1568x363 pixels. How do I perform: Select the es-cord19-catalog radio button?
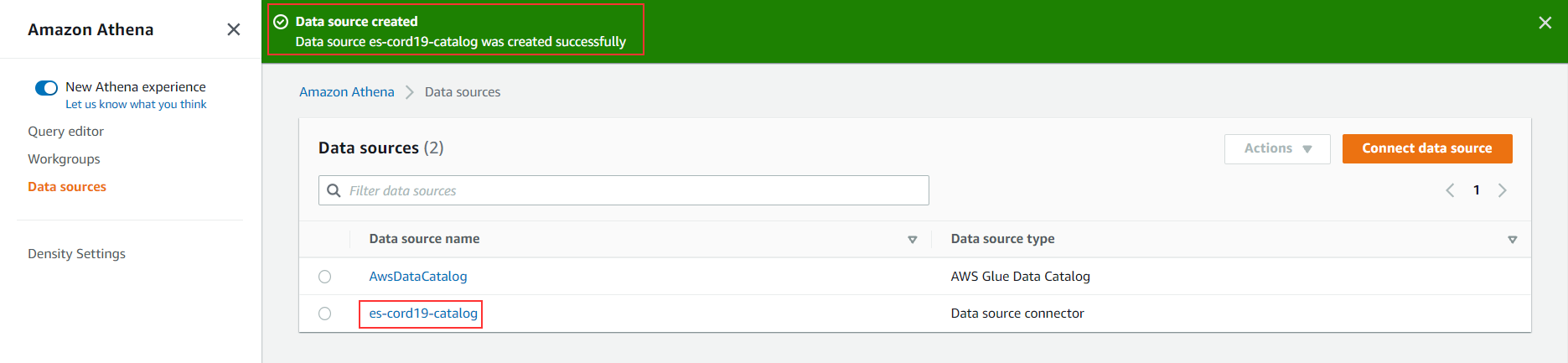click(325, 314)
